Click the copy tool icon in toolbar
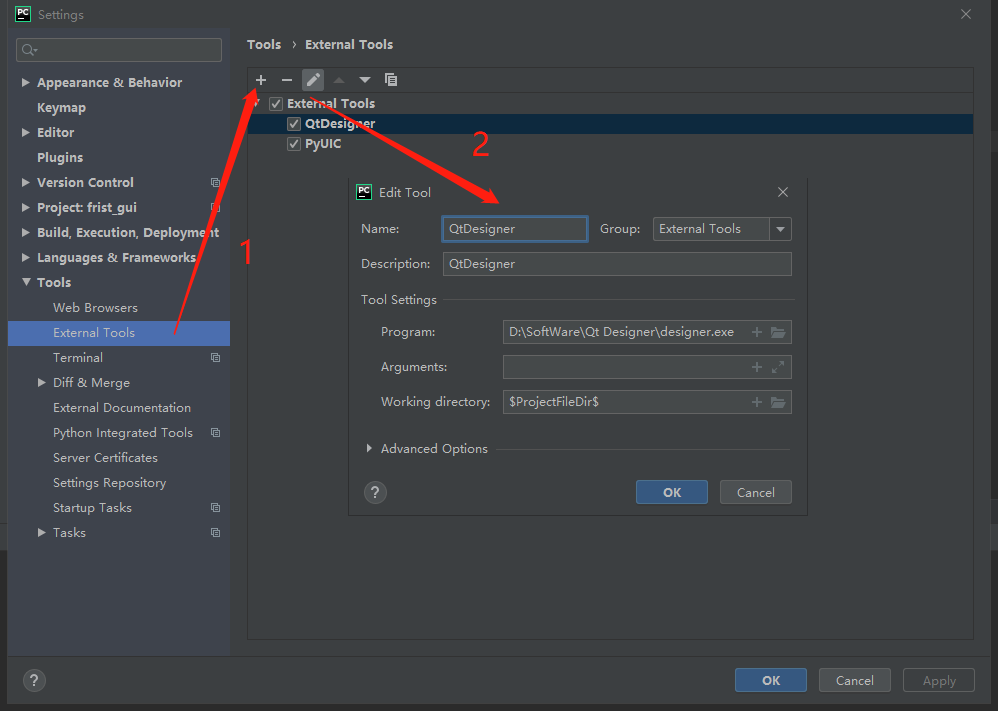Image resolution: width=998 pixels, height=711 pixels. (391, 80)
